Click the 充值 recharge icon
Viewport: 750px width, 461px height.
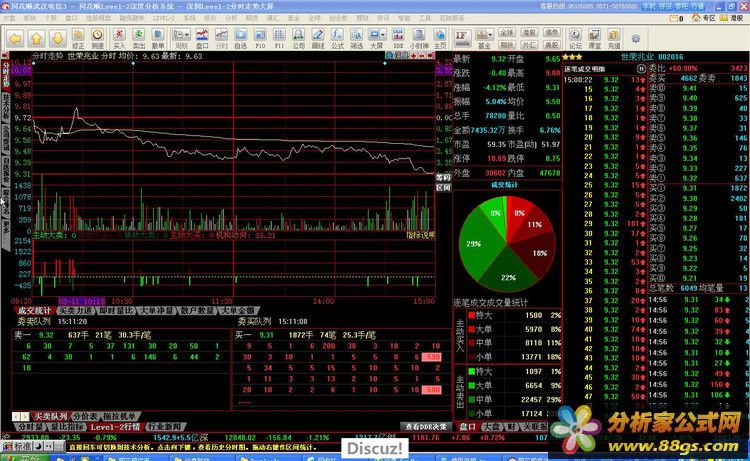[x=614, y=38]
